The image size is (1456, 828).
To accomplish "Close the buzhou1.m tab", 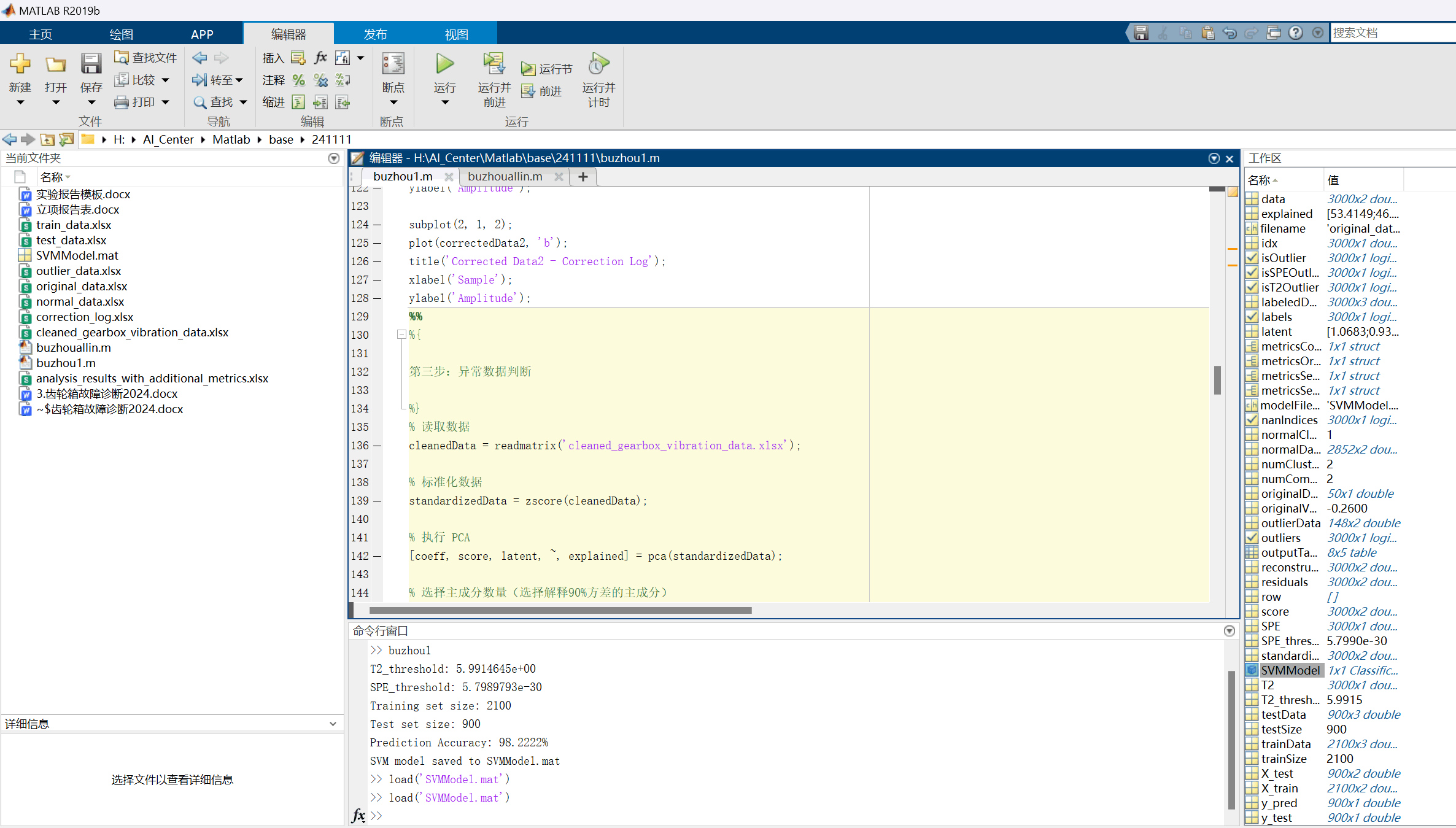I will pyautogui.click(x=449, y=177).
